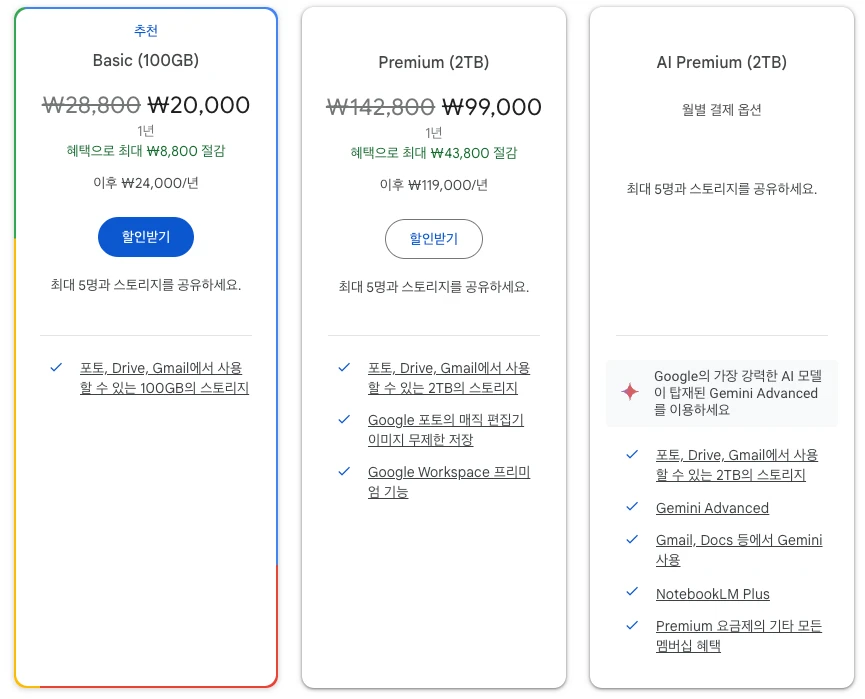Click checkmark beside Premium 2TB storage feature
The width and height of the screenshot is (865, 699).
(344, 367)
